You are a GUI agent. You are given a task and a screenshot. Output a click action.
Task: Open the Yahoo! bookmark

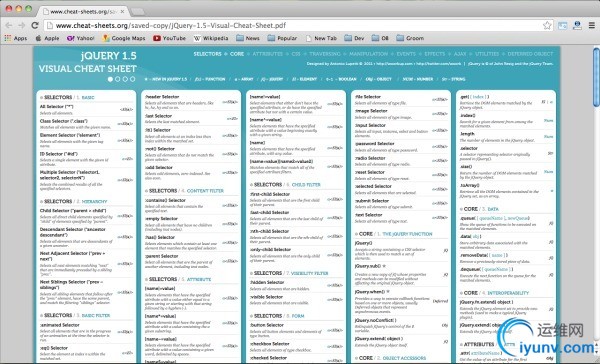80,38
